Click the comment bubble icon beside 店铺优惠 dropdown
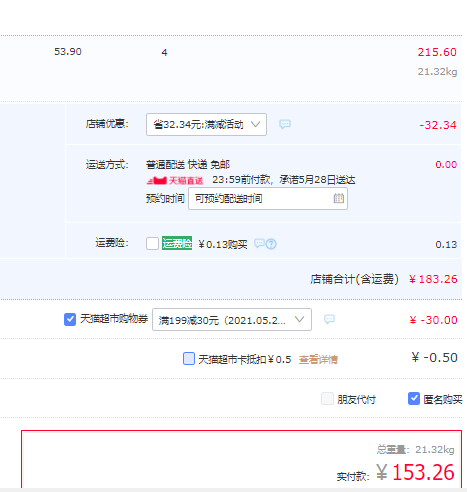The width and height of the screenshot is (467, 492). click(x=285, y=124)
